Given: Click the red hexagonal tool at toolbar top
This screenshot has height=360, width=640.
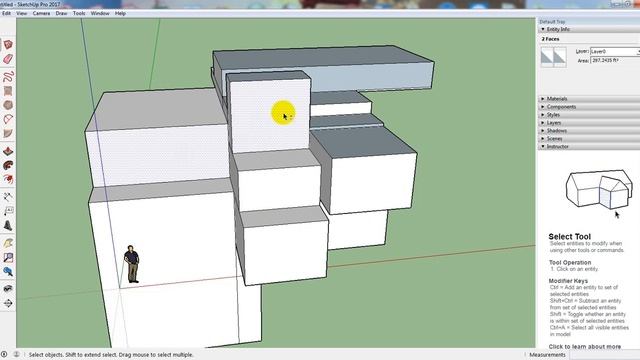Looking at the screenshot, I should pyautogui.click(x=8, y=44).
